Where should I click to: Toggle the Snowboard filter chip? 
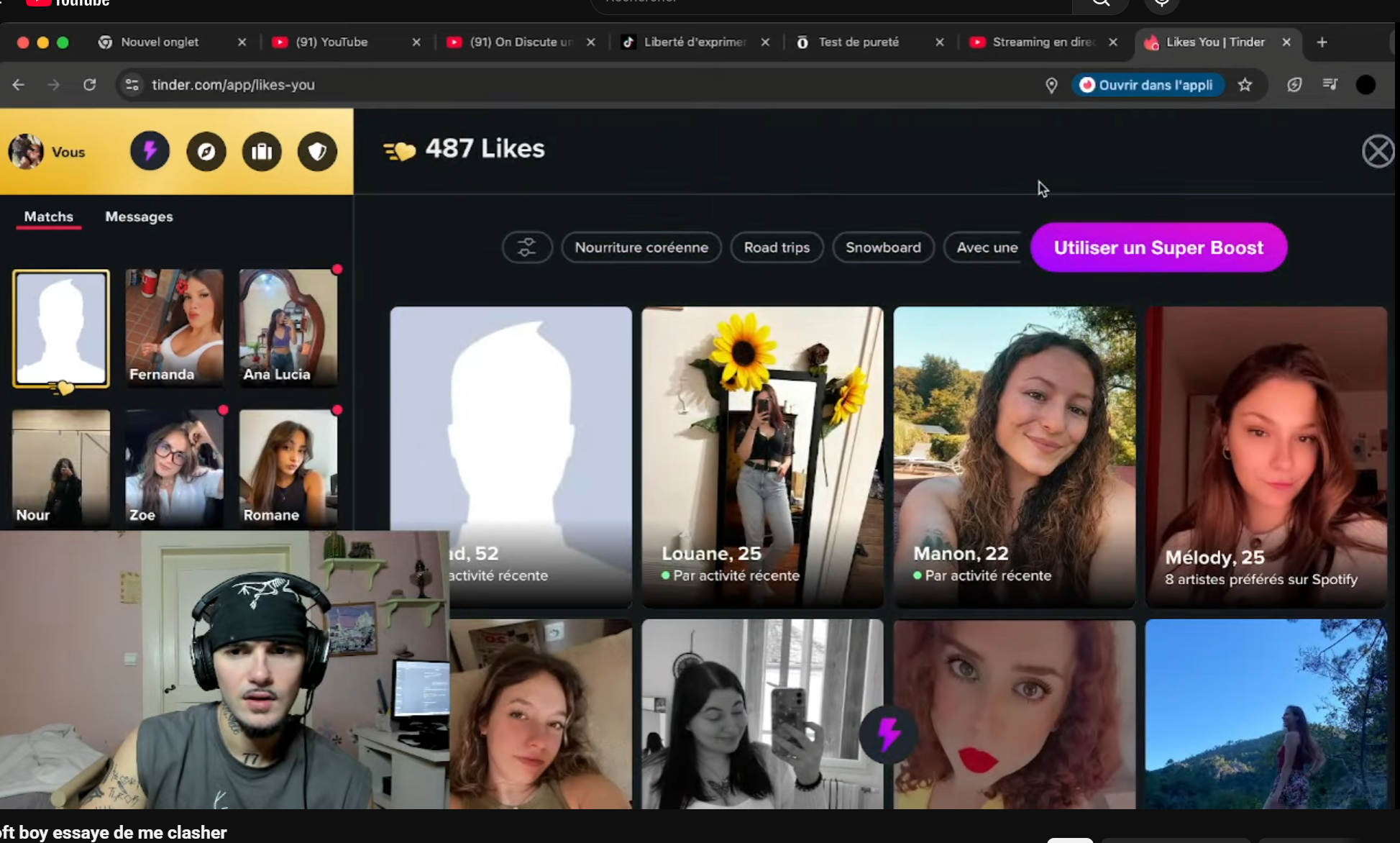click(882, 247)
